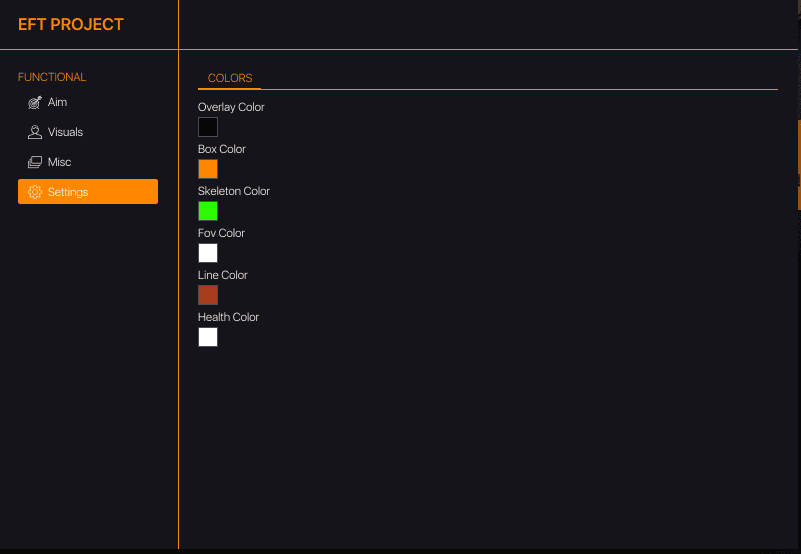
Task: Choose the white Health Color swatch
Action: pyautogui.click(x=208, y=337)
